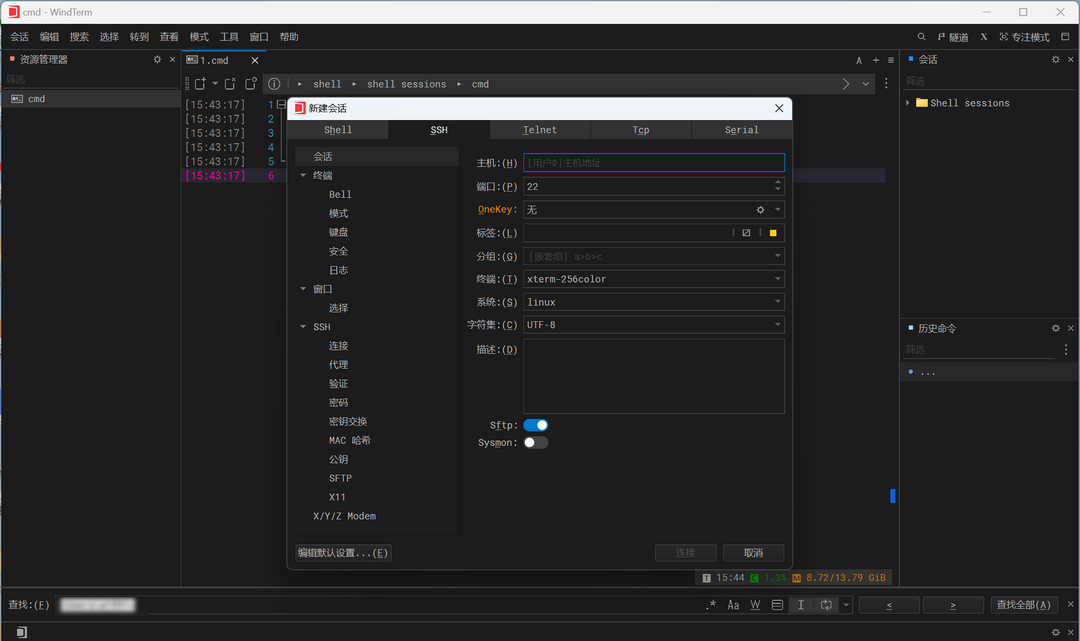Click the OneKey settings gear icon
Screen dimensions: 1080x641
(x=760, y=210)
